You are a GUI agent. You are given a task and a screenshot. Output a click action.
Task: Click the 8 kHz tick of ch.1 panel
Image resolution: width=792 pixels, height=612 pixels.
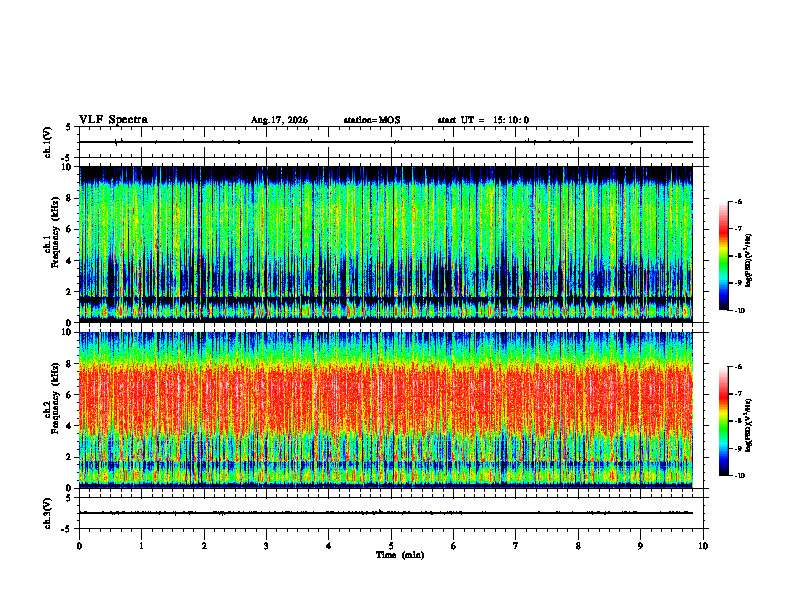click(x=74, y=198)
